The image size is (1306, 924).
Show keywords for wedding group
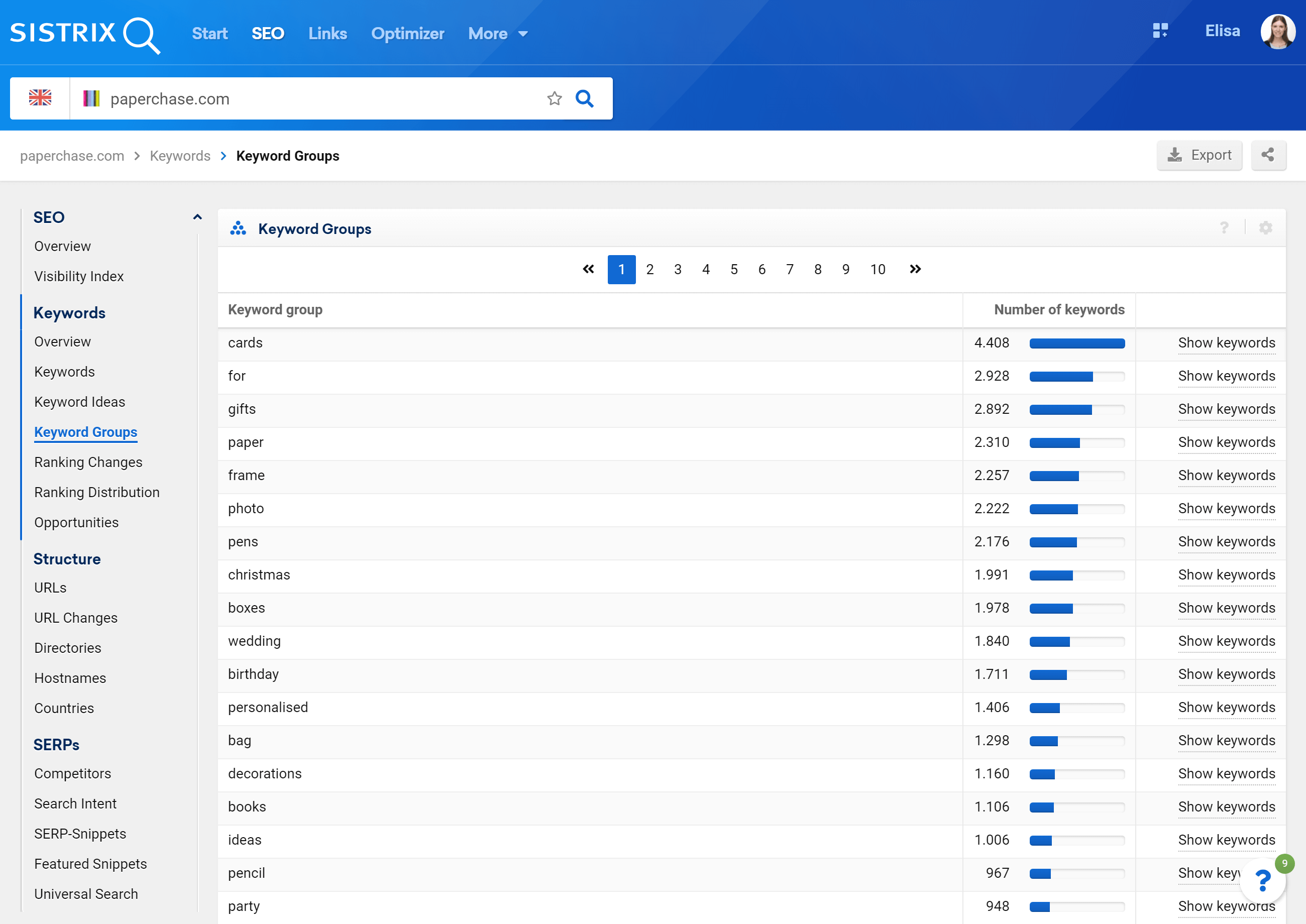pyautogui.click(x=1226, y=641)
